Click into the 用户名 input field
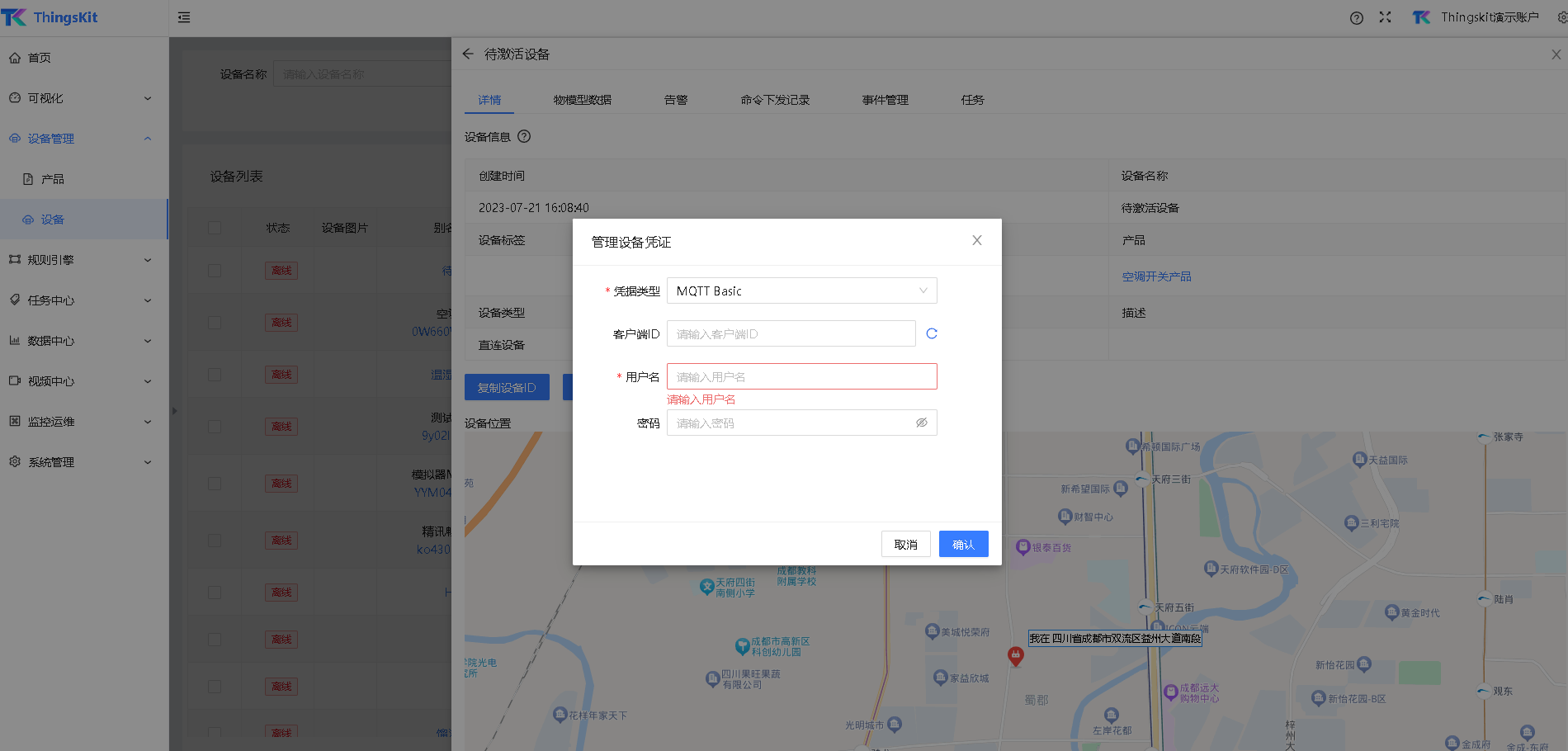 tap(801, 376)
